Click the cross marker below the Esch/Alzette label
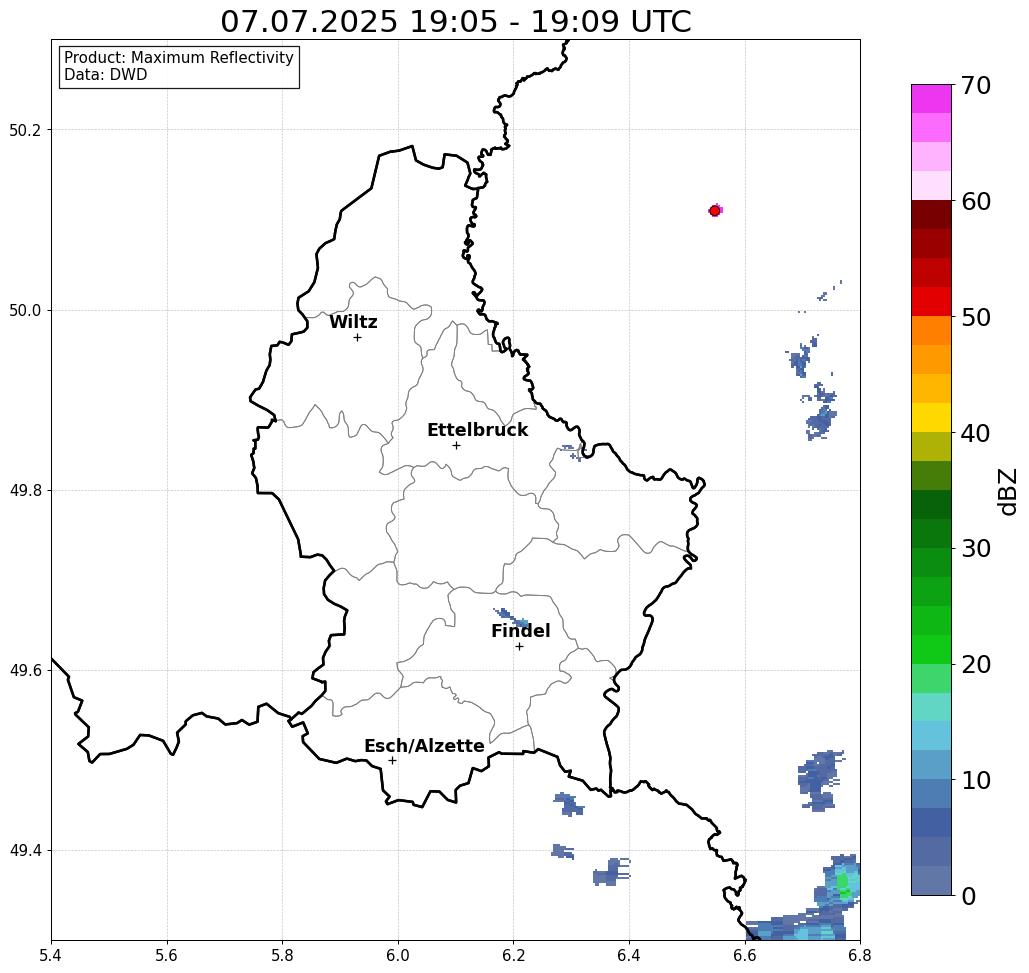Viewport: 1029px width, 973px height. click(392, 761)
